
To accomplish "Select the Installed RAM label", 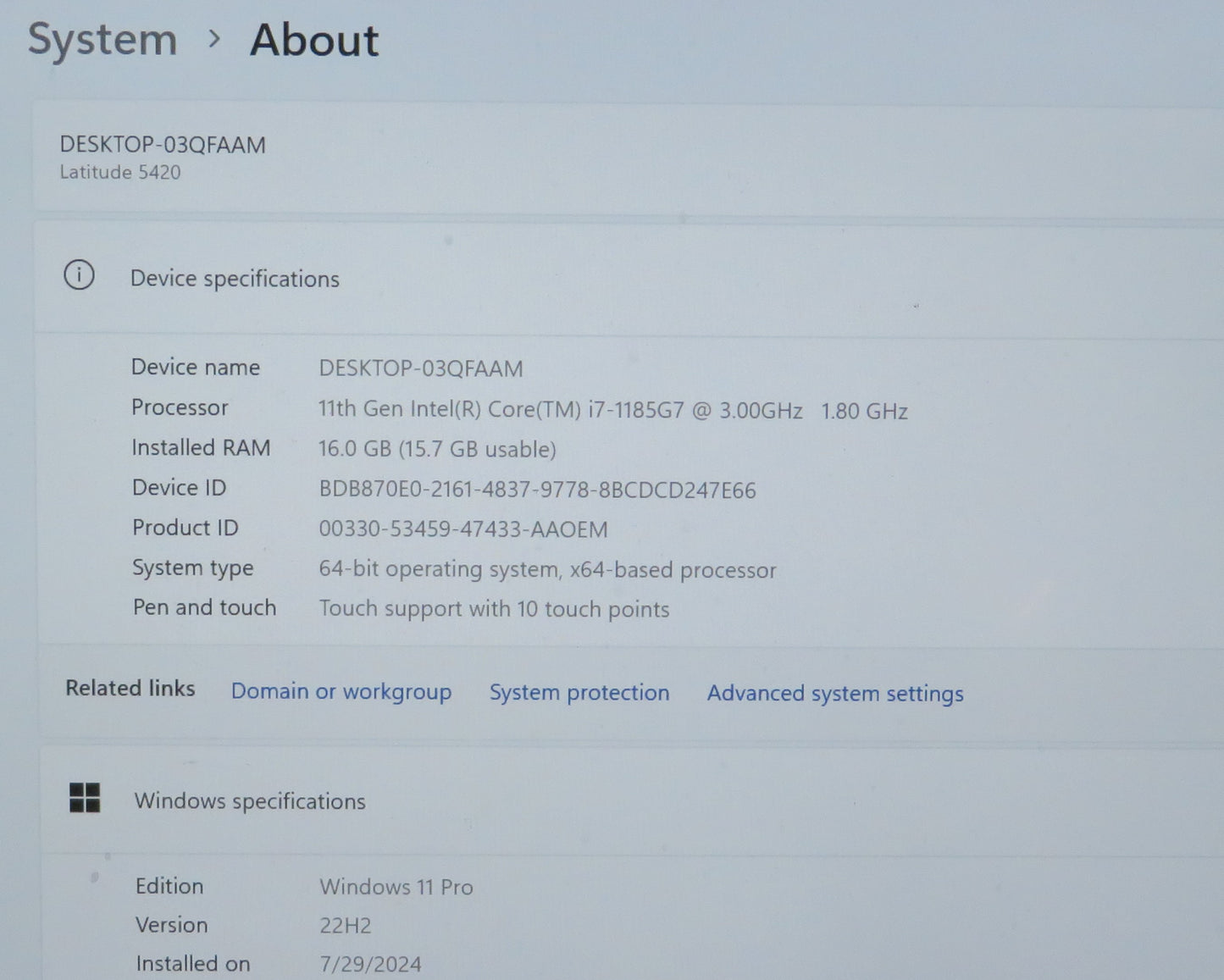I will click(x=201, y=447).
